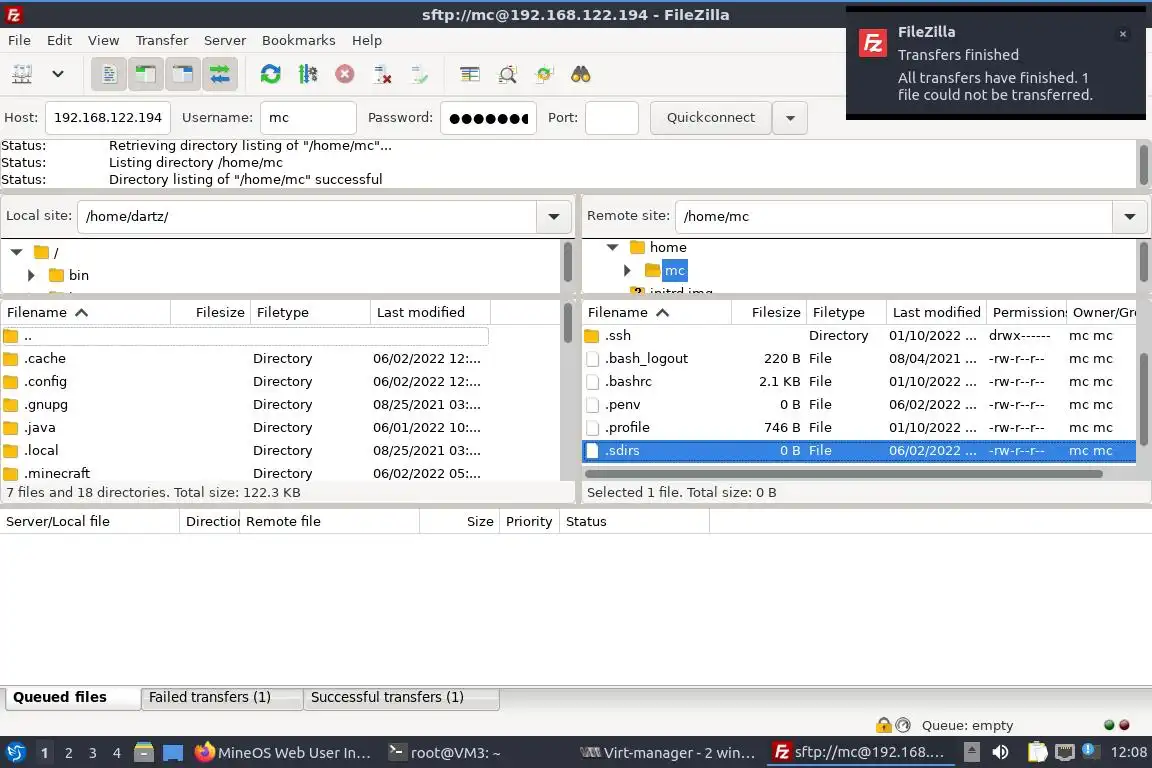Open the Server menu
Screen dimensions: 1152x768
point(225,40)
